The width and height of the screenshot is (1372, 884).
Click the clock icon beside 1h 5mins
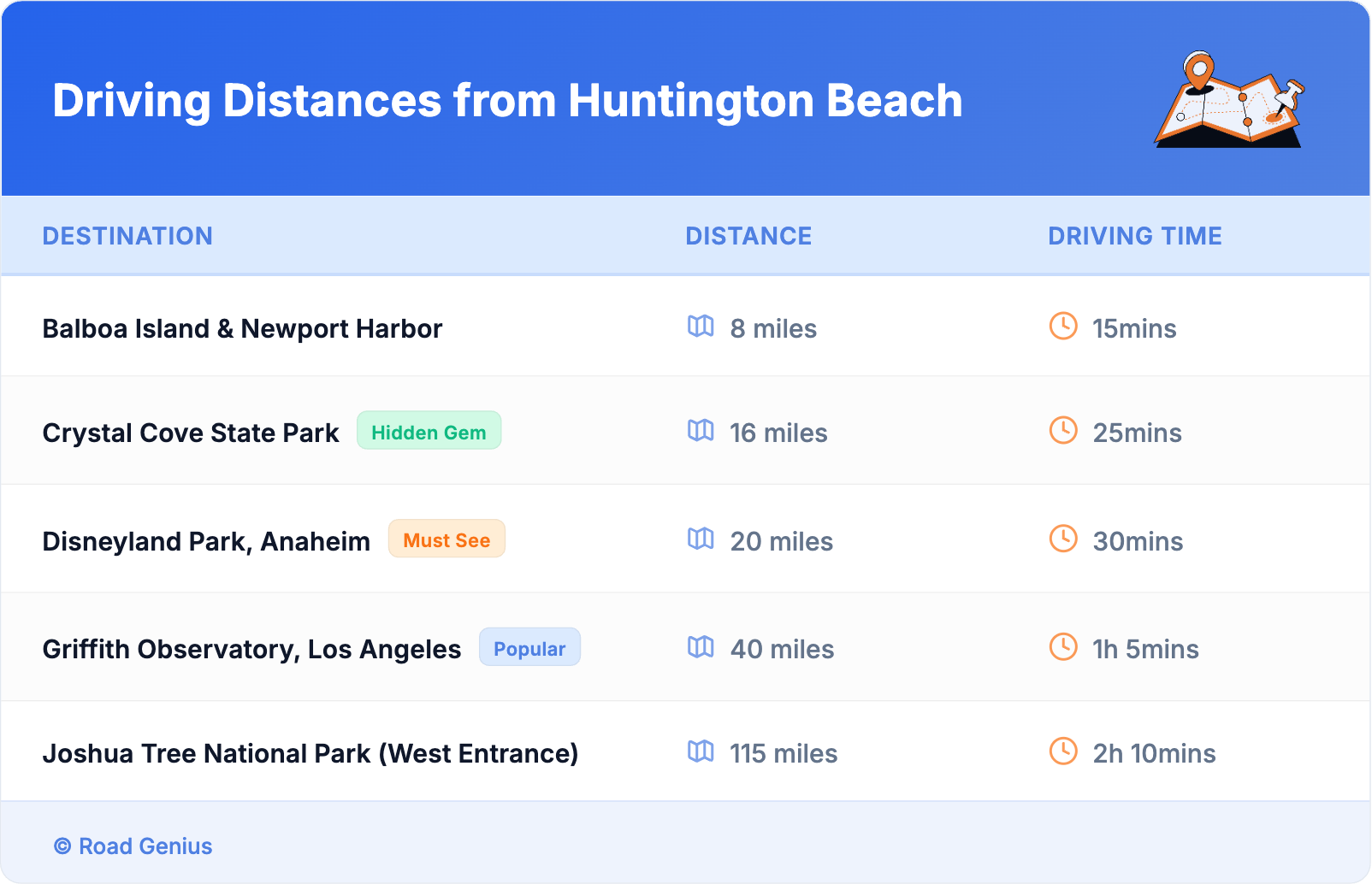coord(1063,646)
